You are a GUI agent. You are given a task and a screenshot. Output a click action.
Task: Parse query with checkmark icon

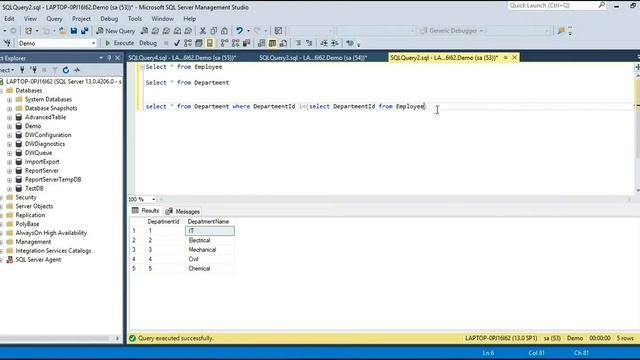click(177, 43)
